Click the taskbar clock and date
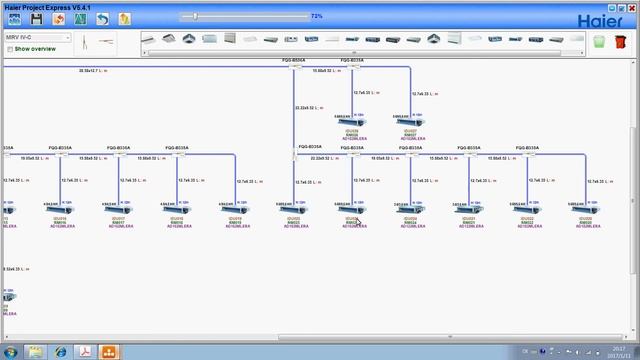This screenshot has height=360, width=640. pyautogui.click(x=619, y=352)
